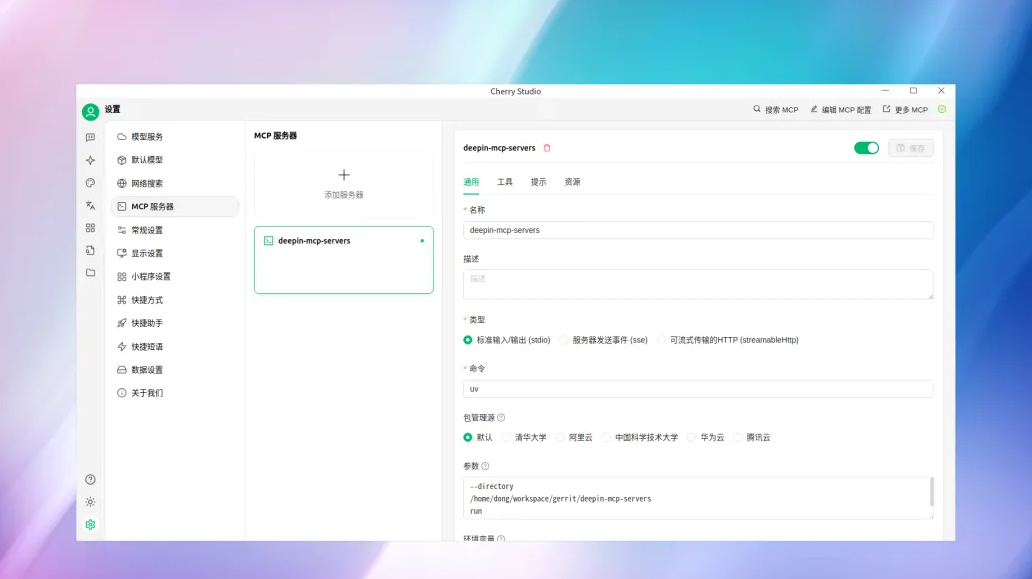This screenshot has width=1032, height=579.
Task: Choose 华为云 package source
Action: click(706, 438)
